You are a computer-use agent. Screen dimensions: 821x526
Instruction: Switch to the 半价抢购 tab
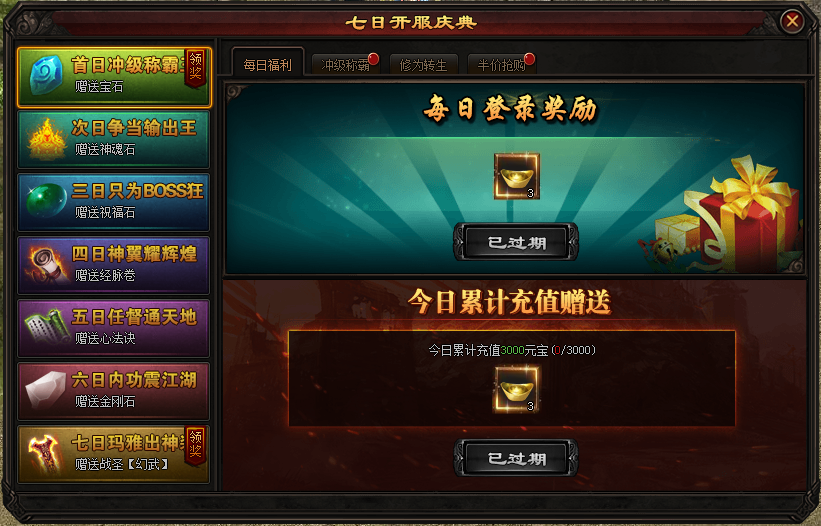[x=501, y=65]
